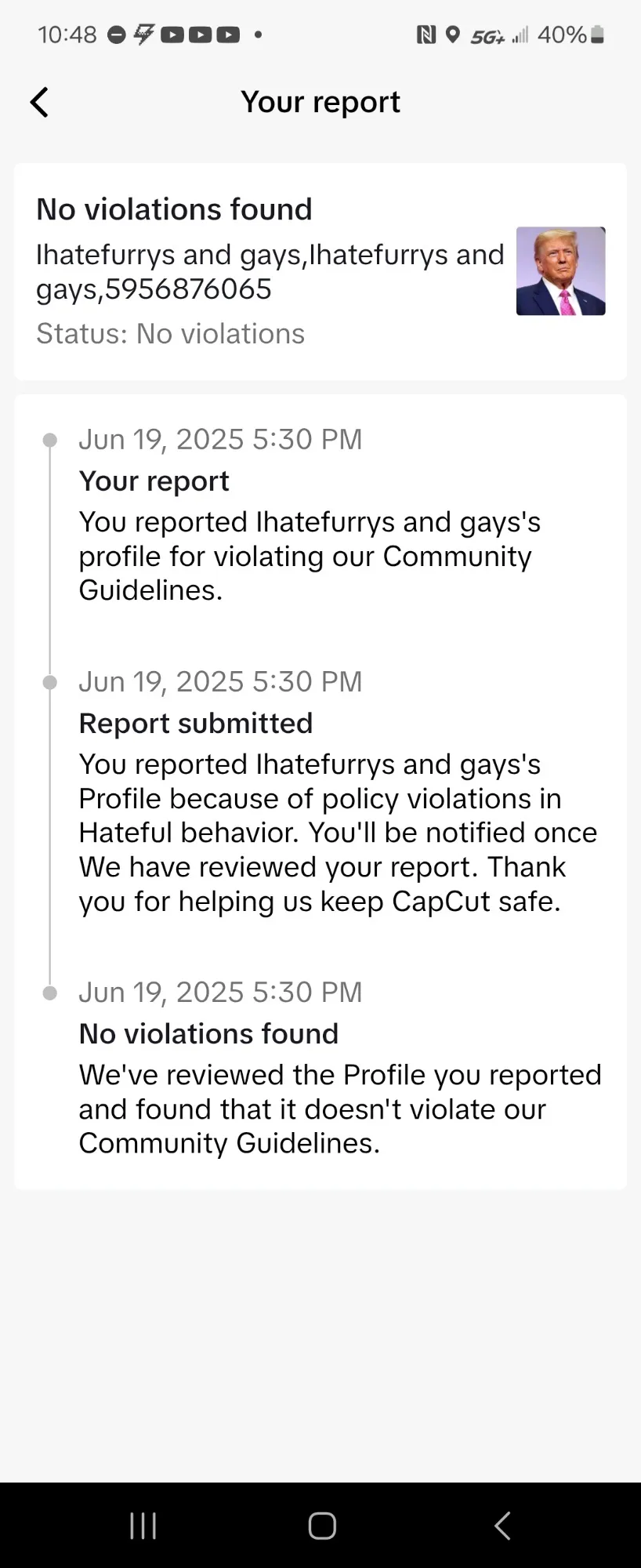Tap the Android navigation back button
Image resolution: width=641 pixels, height=1568 pixels.
(x=502, y=1526)
